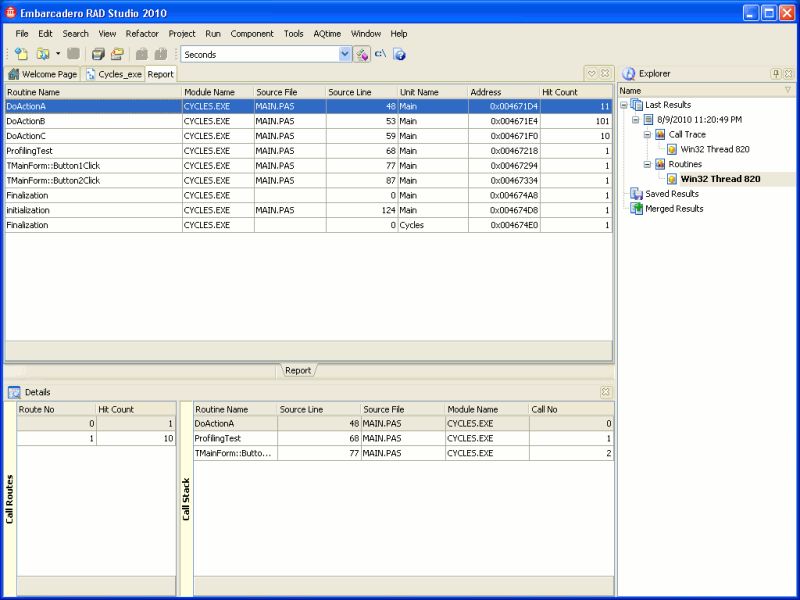This screenshot has width=800, height=600.
Task: Toggle the Details panel close control
Action: [605, 391]
